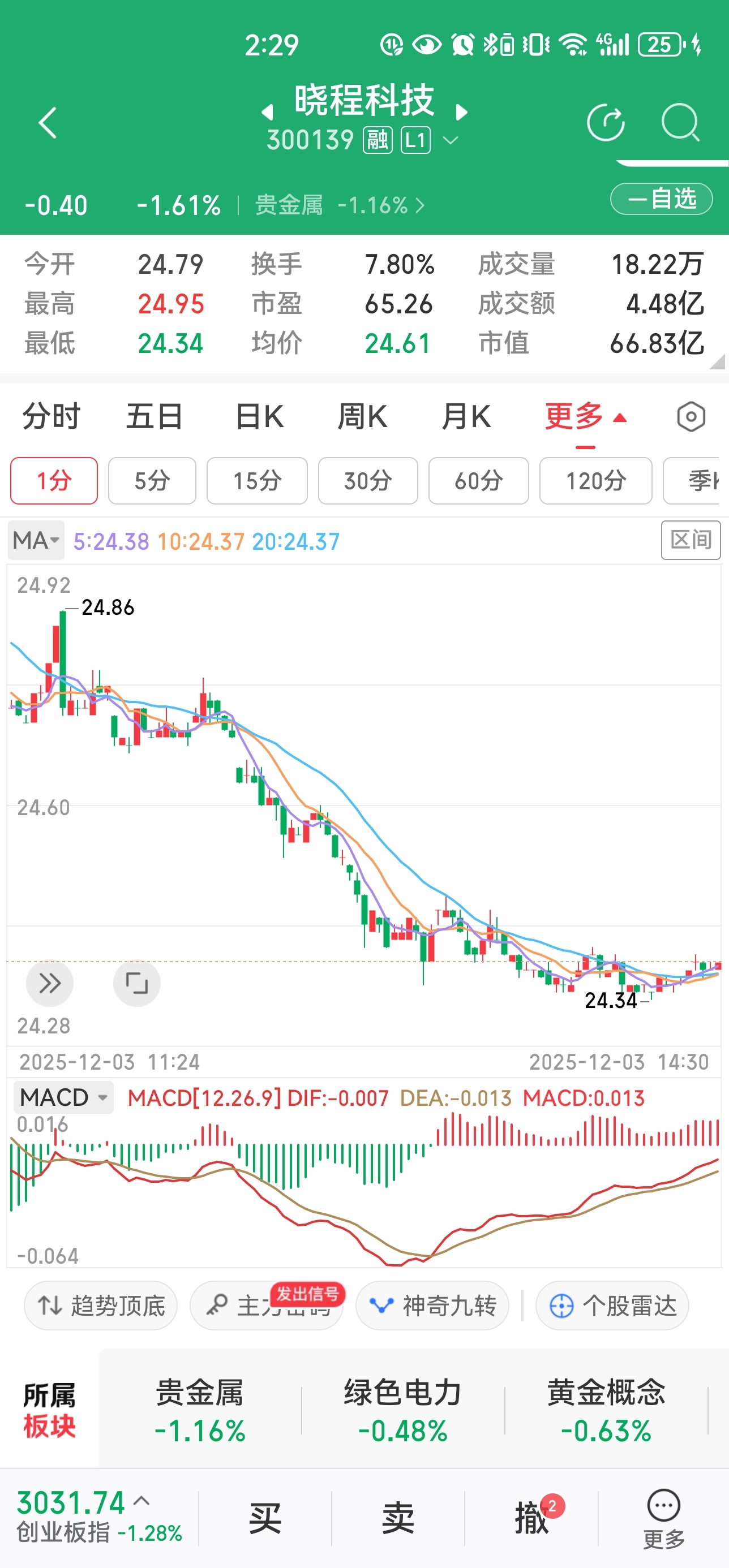Screen dimensions: 729x1568
Task: Select the 30分 period option
Action: (x=368, y=481)
